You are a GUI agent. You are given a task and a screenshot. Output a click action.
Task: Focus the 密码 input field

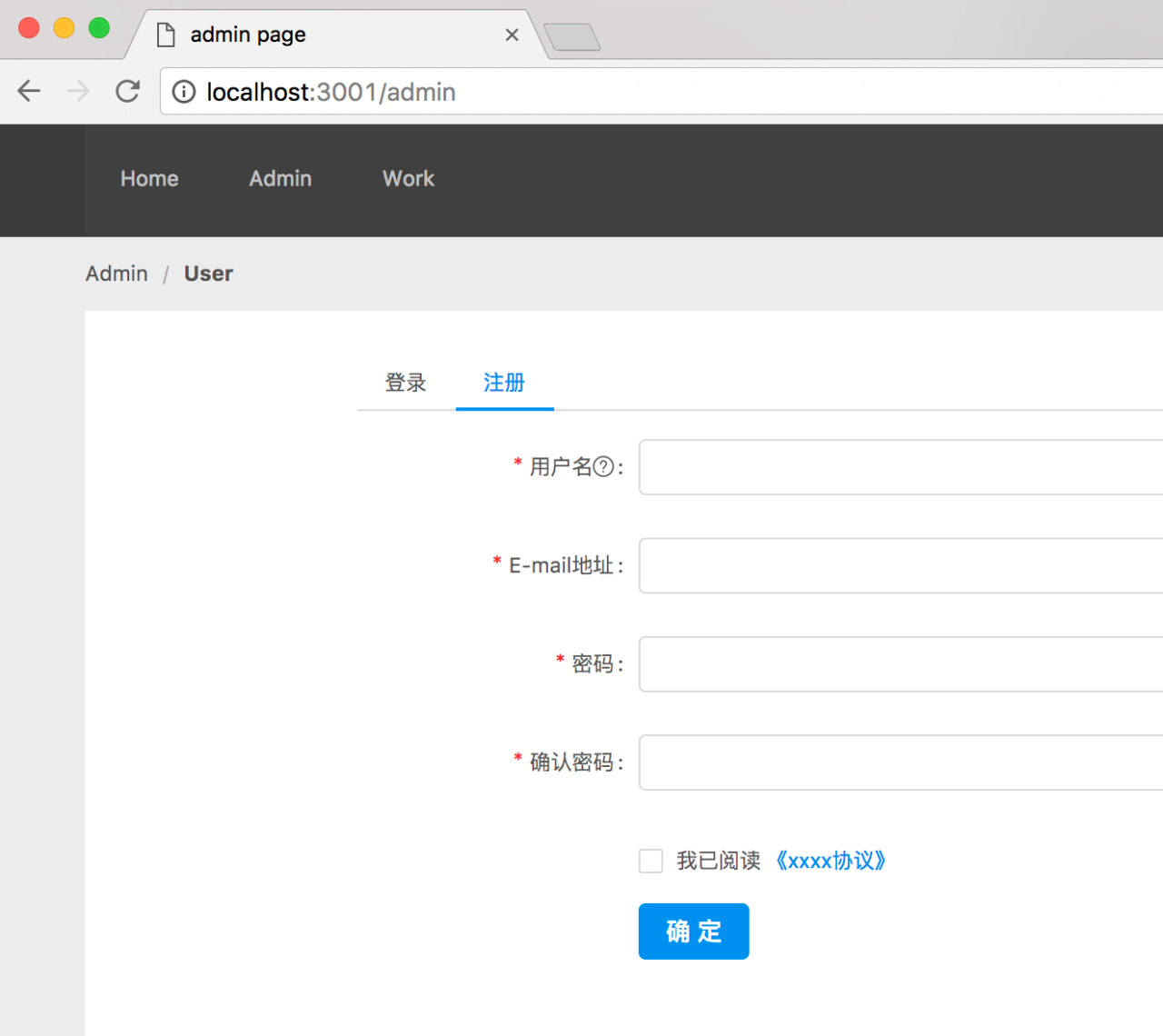900,664
